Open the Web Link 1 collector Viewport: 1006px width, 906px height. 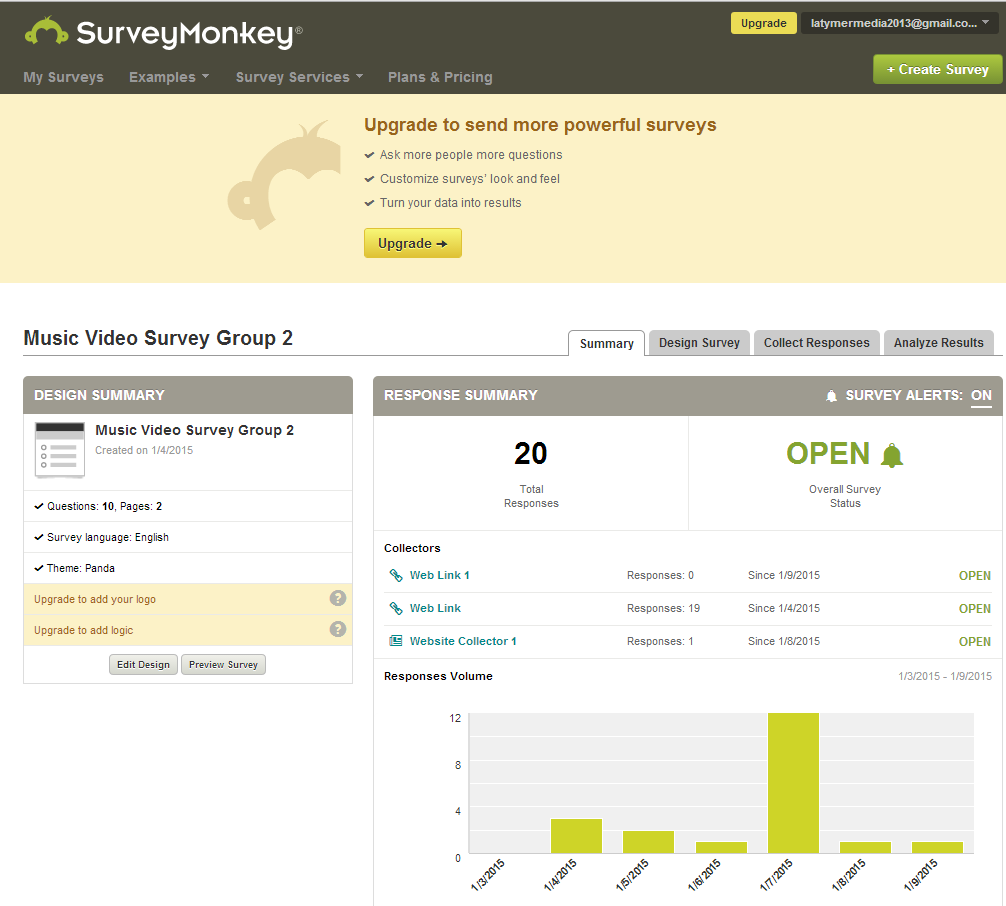pyautogui.click(x=439, y=575)
